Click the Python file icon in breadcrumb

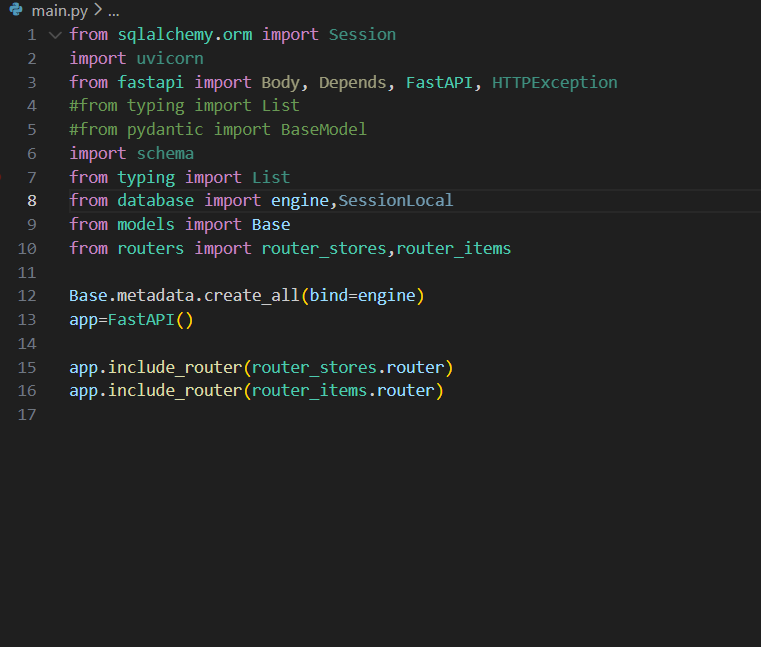[x=16, y=9]
